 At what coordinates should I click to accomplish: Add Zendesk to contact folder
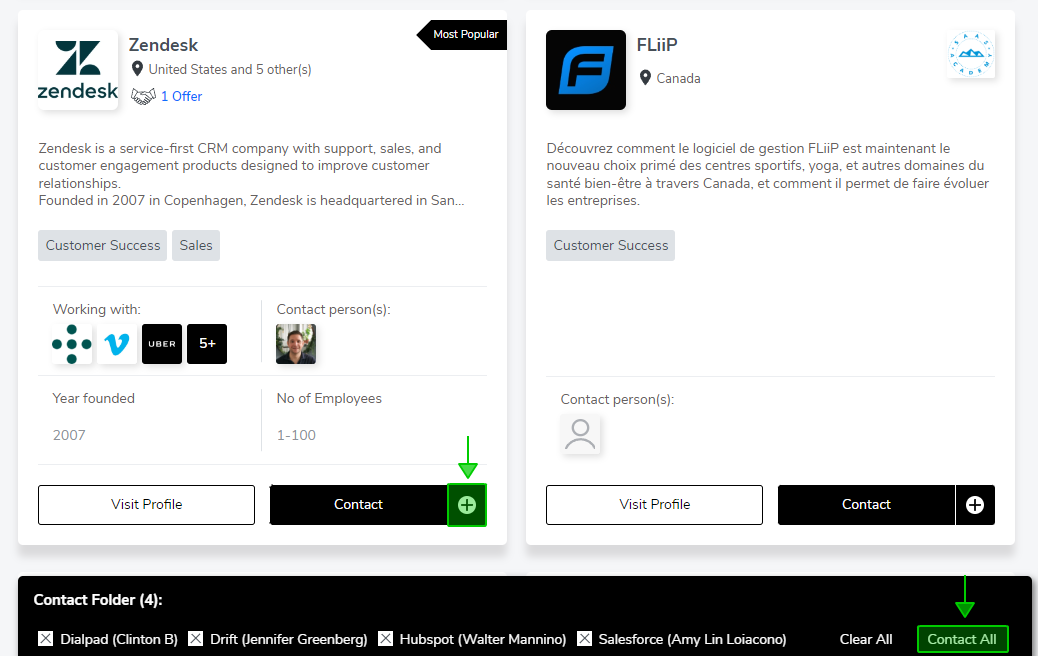point(467,505)
